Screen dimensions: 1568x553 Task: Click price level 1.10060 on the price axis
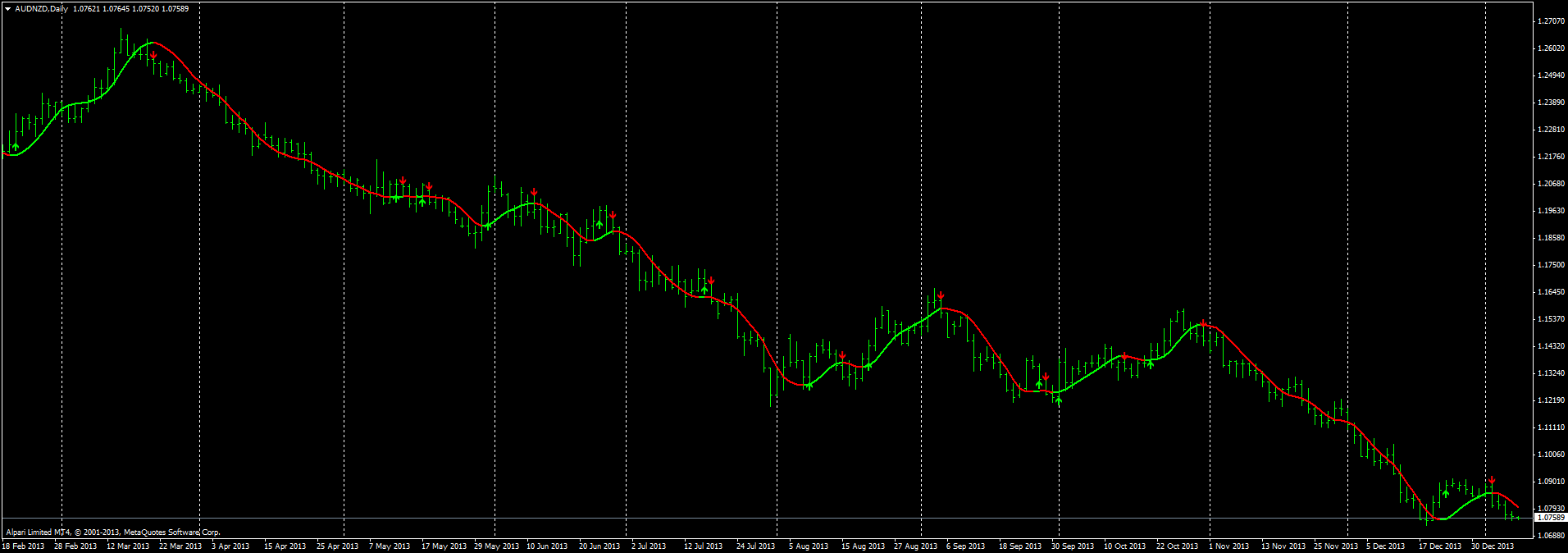coord(1551,455)
